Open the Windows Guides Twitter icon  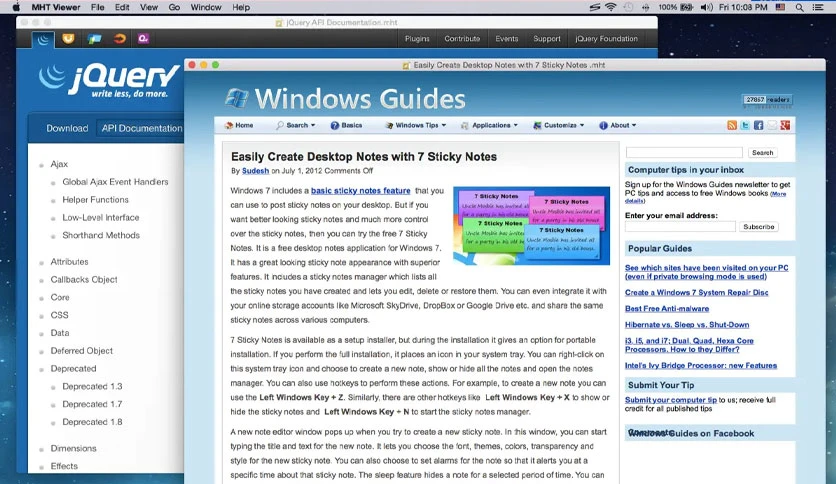pyautogui.click(x=745, y=125)
